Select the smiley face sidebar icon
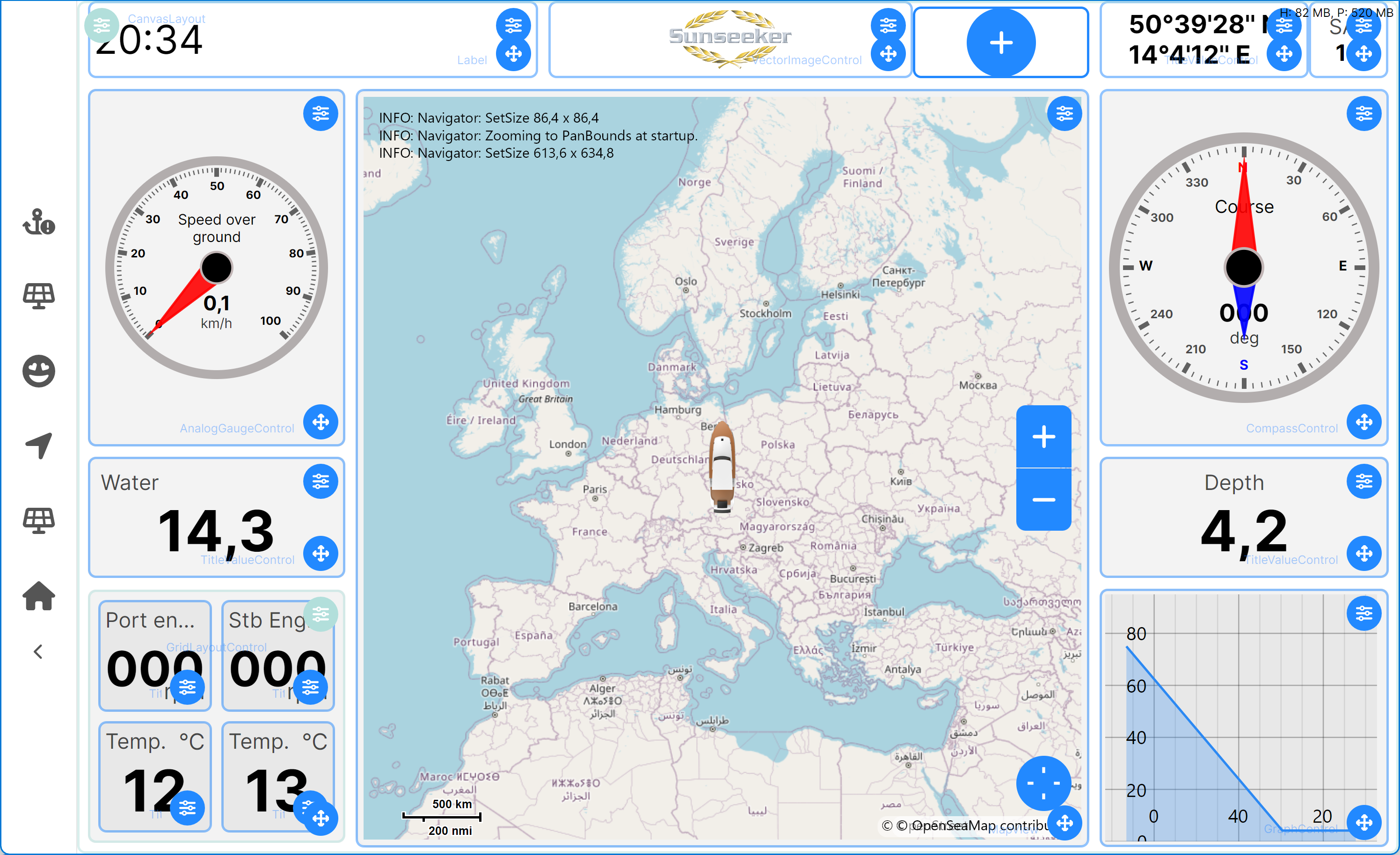The image size is (1400, 855). (39, 372)
